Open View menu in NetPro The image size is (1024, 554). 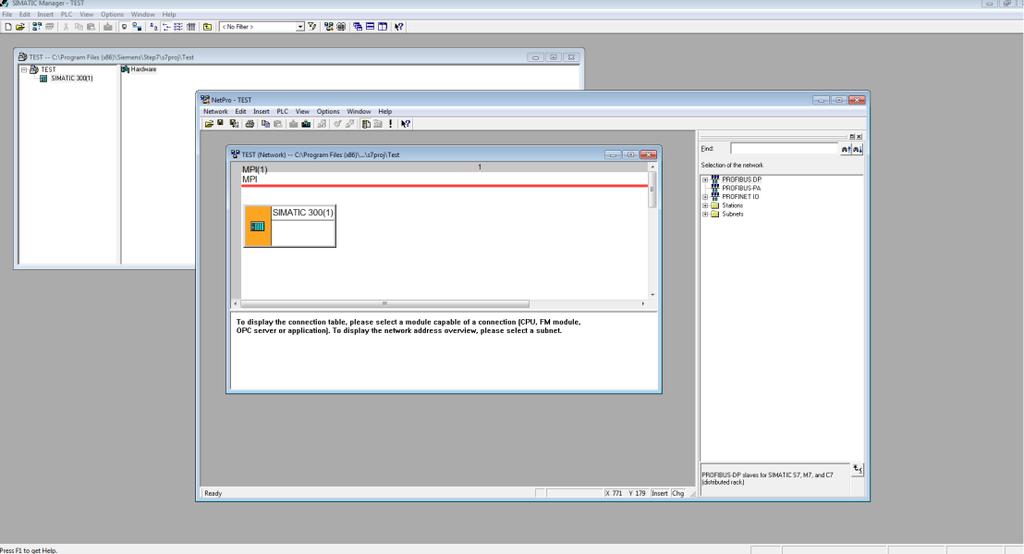[302, 111]
